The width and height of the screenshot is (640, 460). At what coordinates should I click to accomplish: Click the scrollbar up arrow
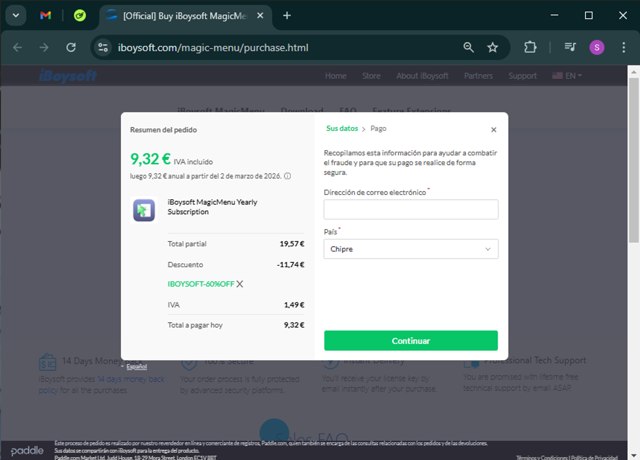(x=633, y=71)
